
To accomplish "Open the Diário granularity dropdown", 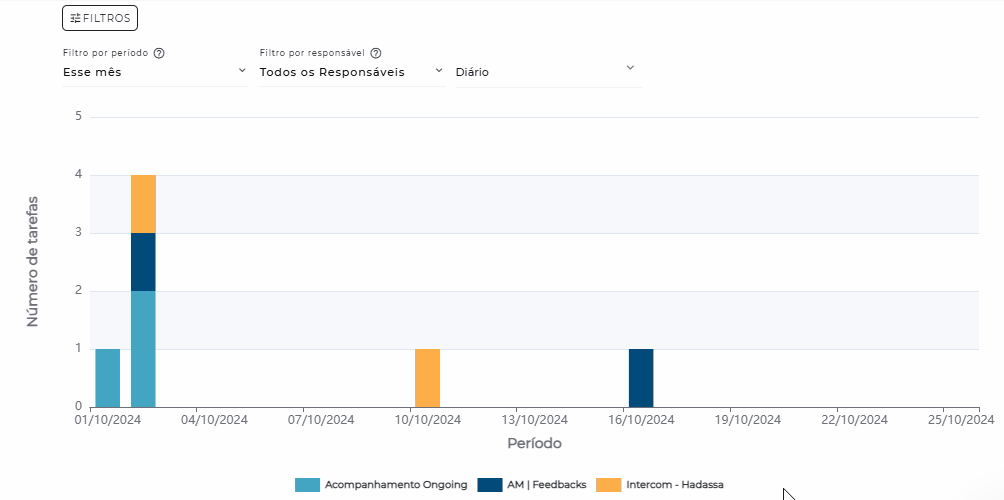I will pyautogui.click(x=548, y=72).
